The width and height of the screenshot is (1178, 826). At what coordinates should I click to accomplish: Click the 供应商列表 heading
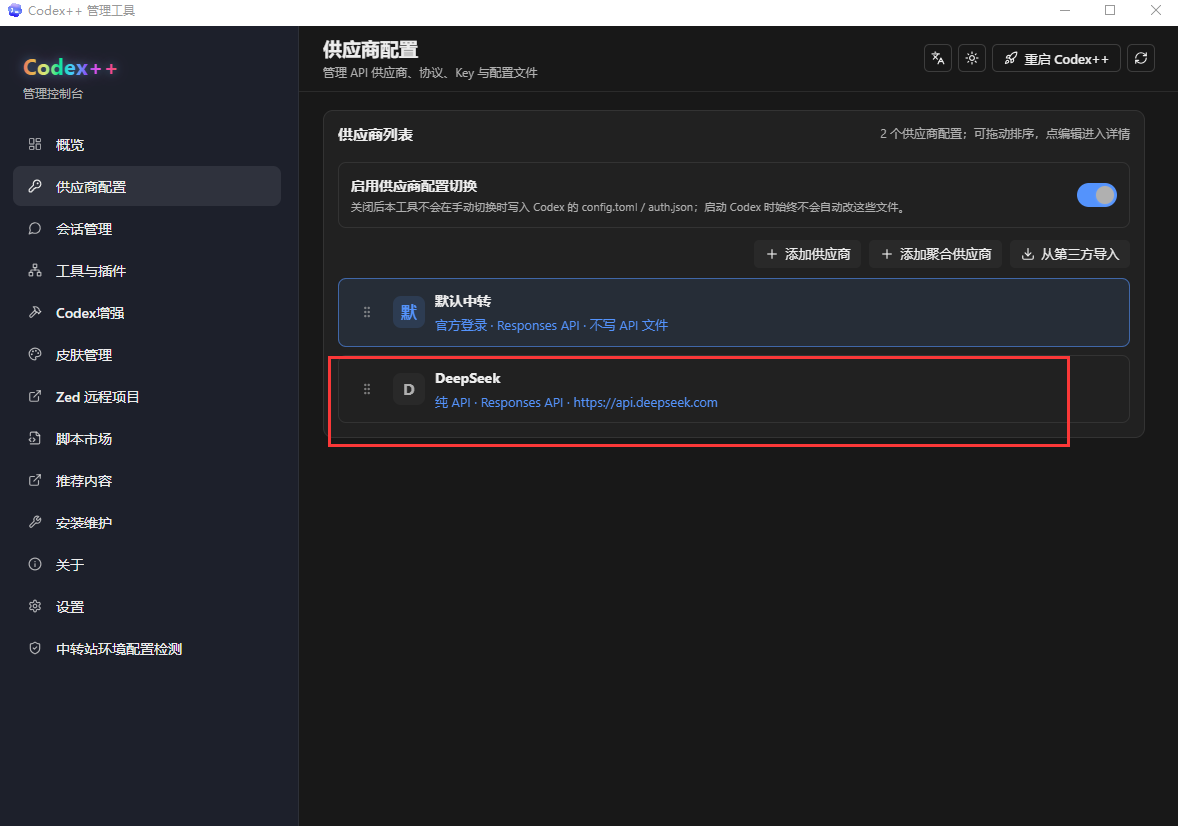[x=376, y=135]
